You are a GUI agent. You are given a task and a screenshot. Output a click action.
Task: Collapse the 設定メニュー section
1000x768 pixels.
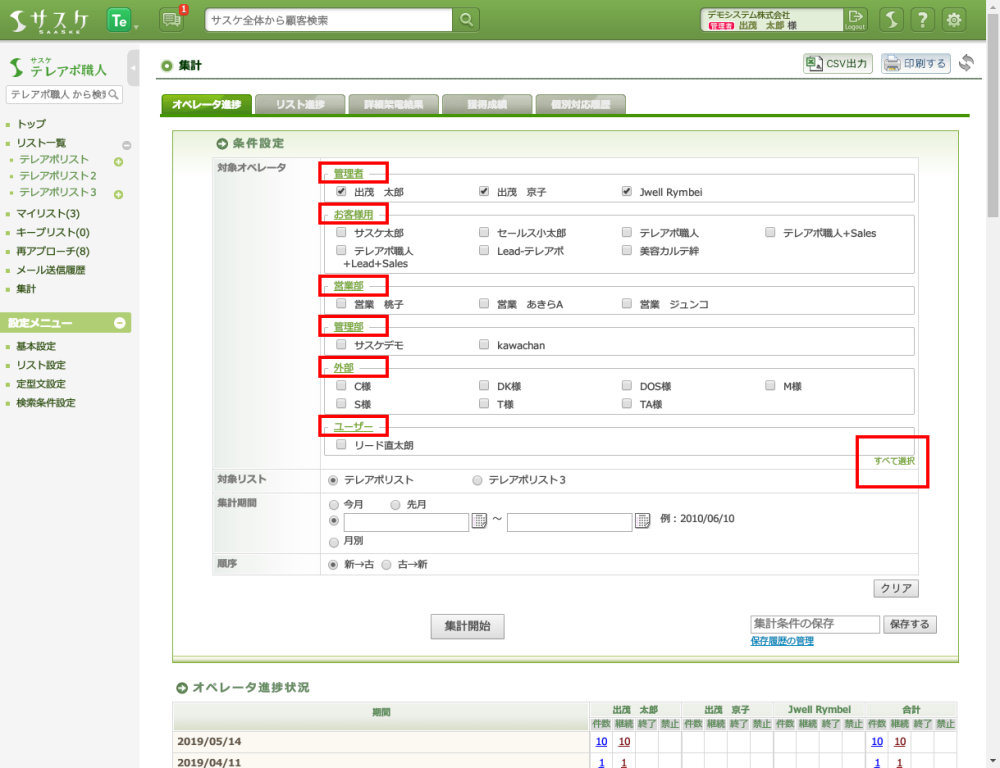[119, 323]
